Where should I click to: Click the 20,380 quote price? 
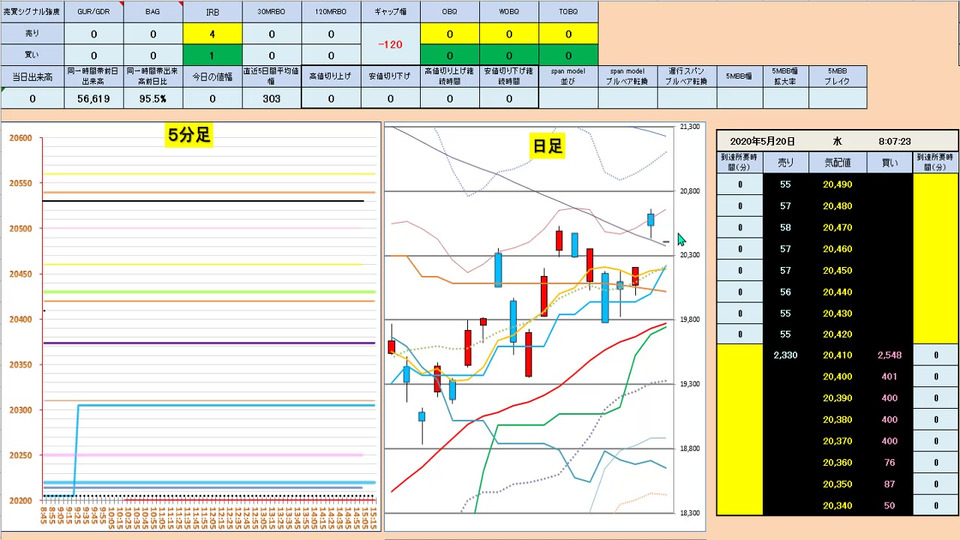click(838, 419)
